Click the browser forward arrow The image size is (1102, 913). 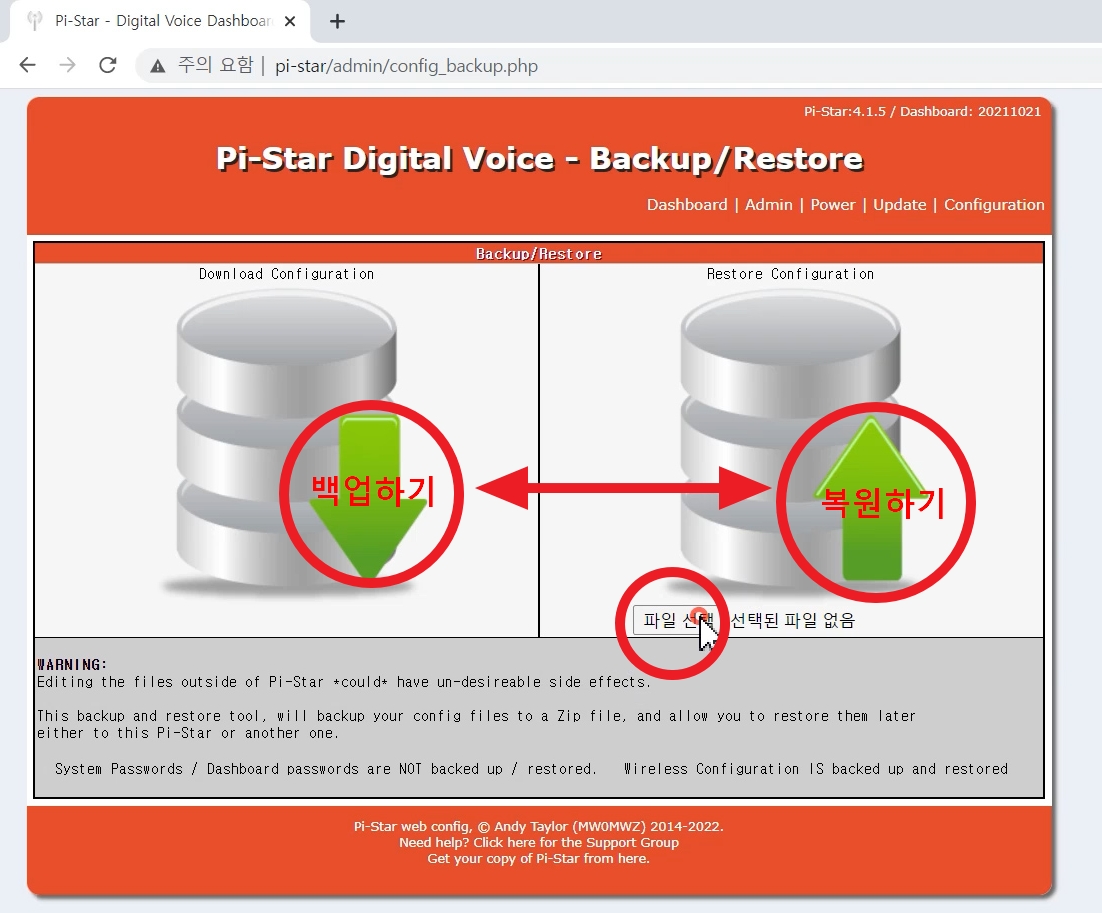(x=67, y=65)
